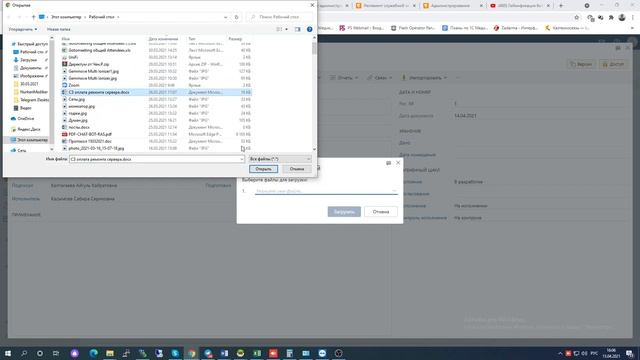Open the Упорядочить dropdown menu
640x360 pixels.
pos(23,29)
